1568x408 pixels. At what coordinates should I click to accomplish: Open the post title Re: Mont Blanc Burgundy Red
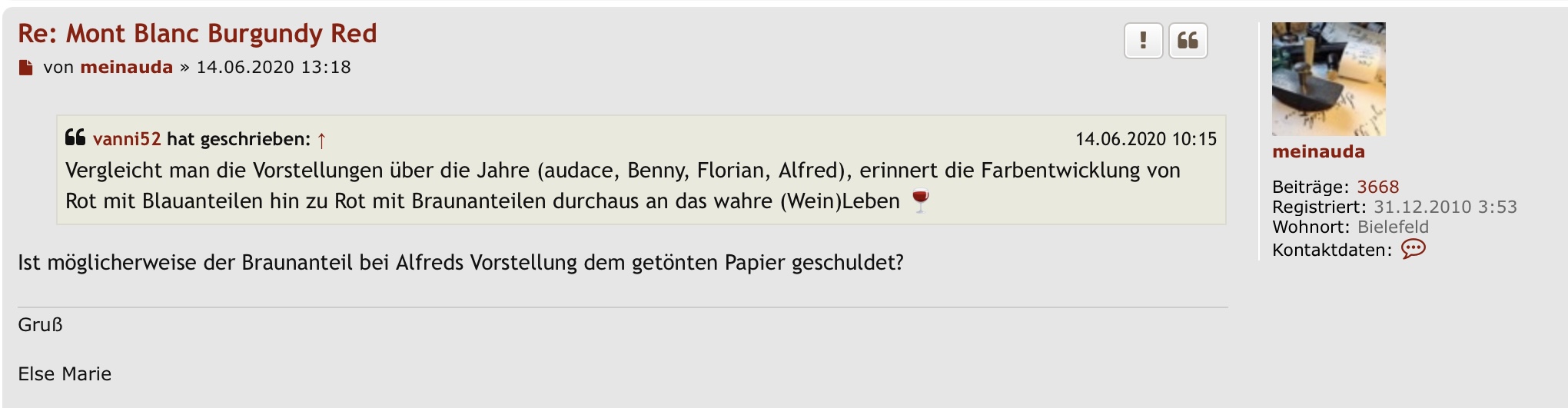click(x=198, y=34)
